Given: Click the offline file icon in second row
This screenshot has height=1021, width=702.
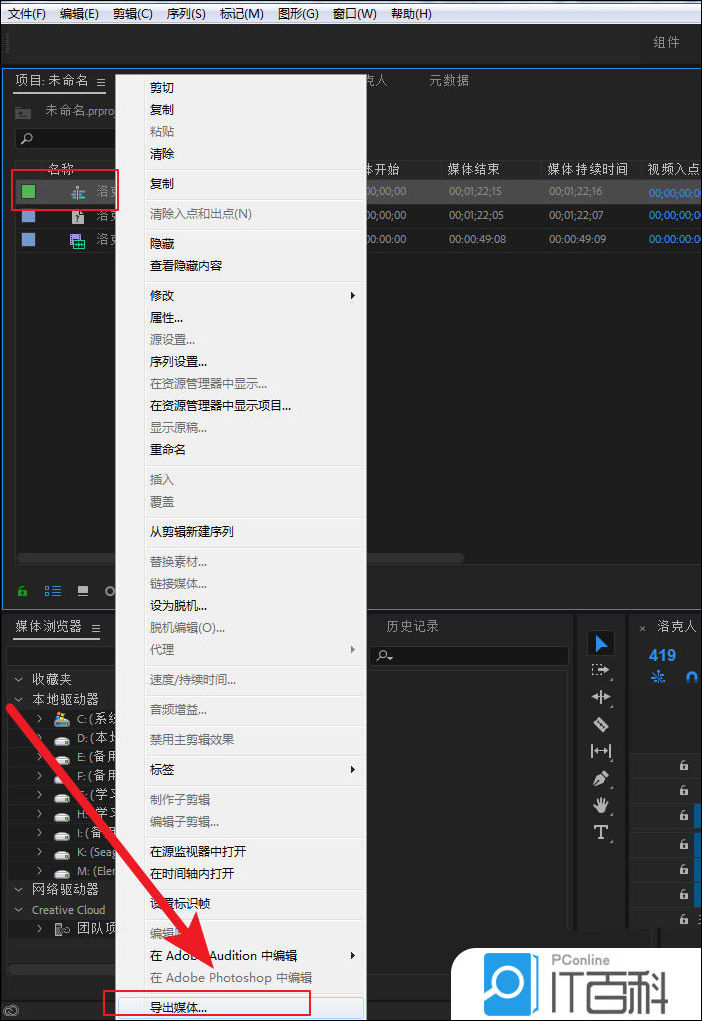Looking at the screenshot, I should coord(77,216).
